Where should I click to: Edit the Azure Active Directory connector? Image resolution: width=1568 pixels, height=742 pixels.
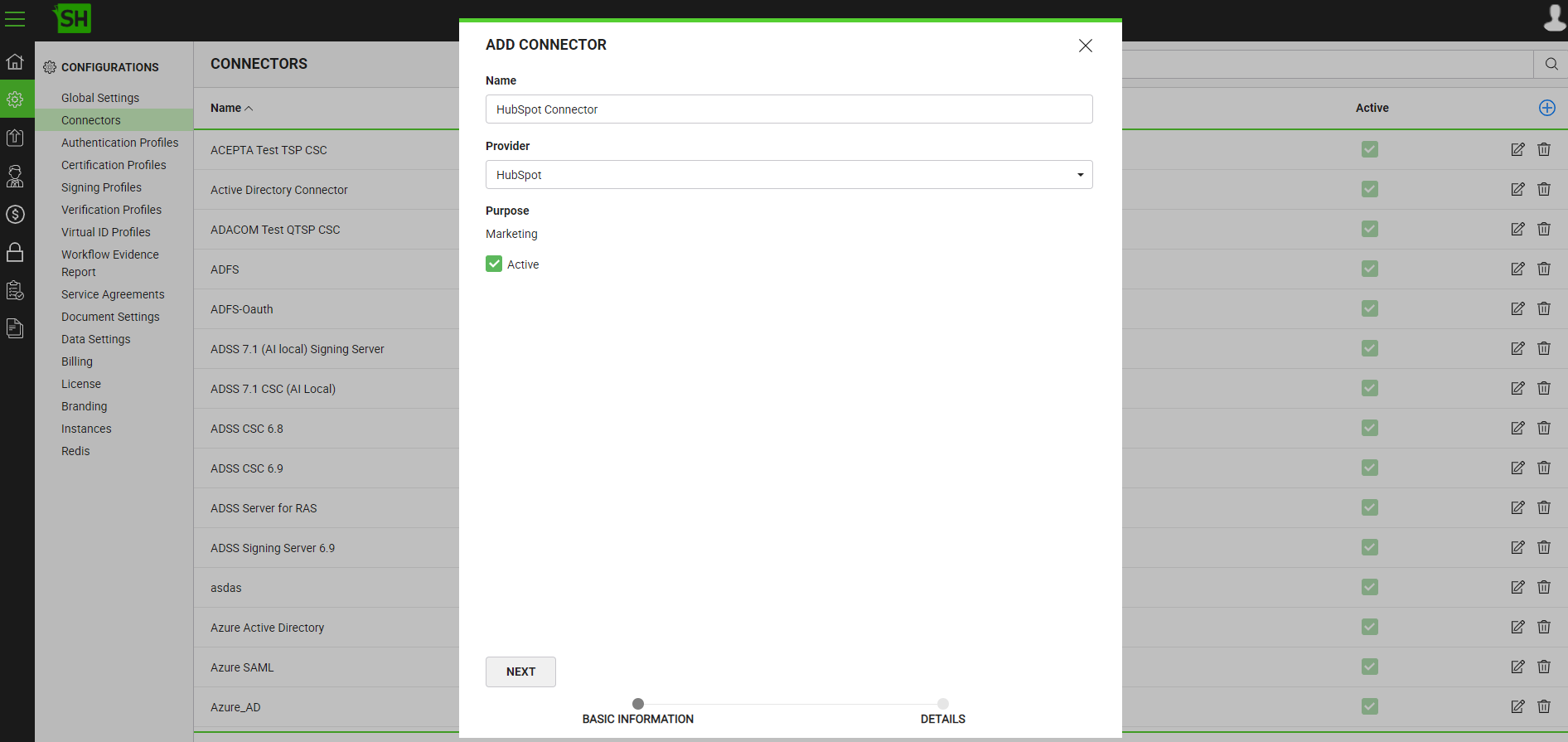[1517, 627]
